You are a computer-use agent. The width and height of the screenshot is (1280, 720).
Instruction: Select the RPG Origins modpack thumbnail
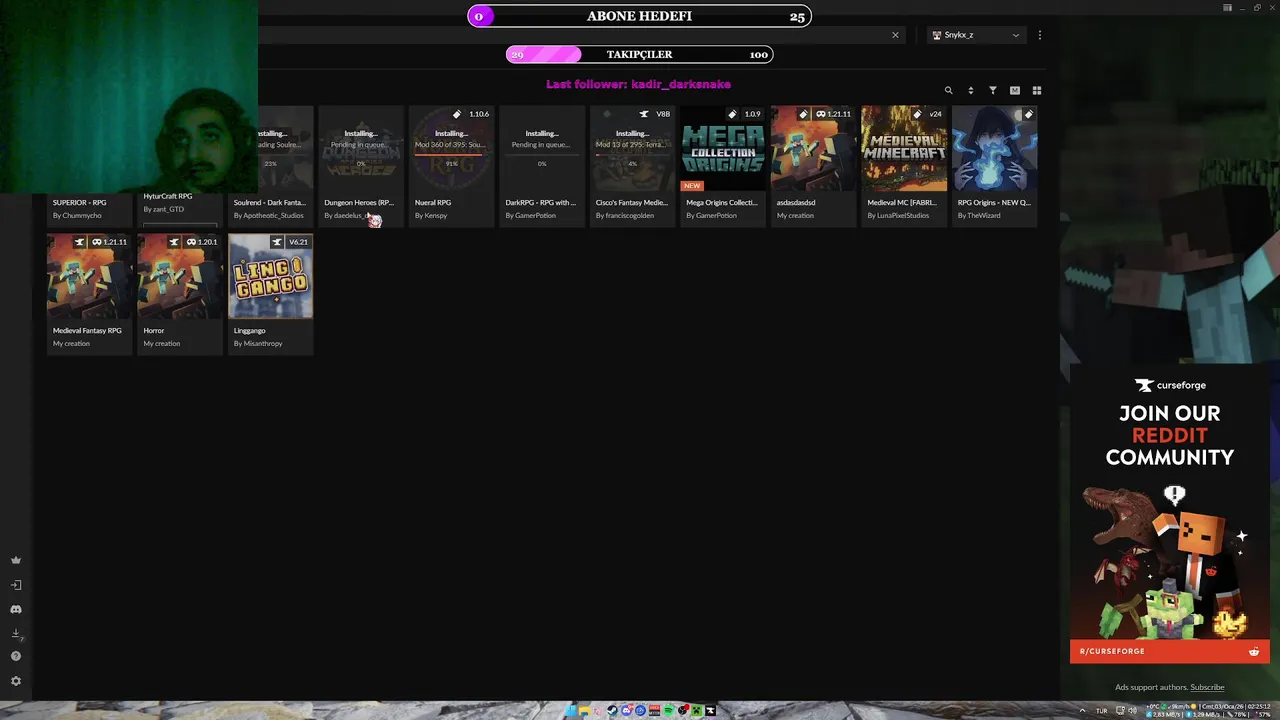(995, 149)
